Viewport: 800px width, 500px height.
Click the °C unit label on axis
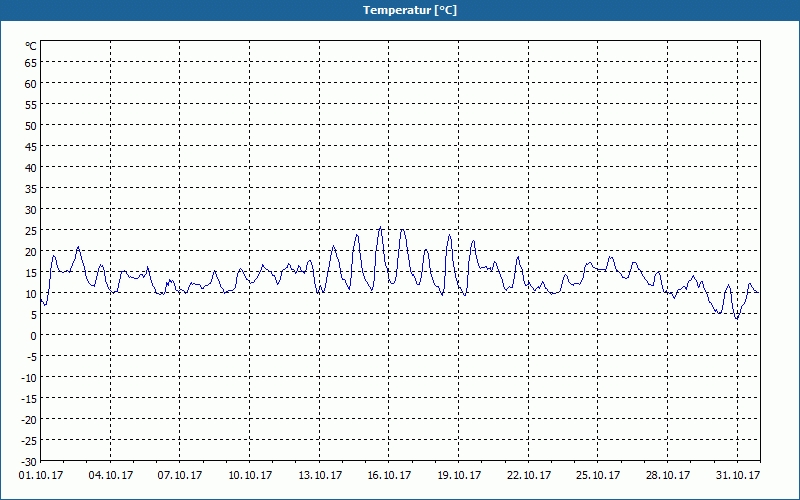(x=31, y=46)
